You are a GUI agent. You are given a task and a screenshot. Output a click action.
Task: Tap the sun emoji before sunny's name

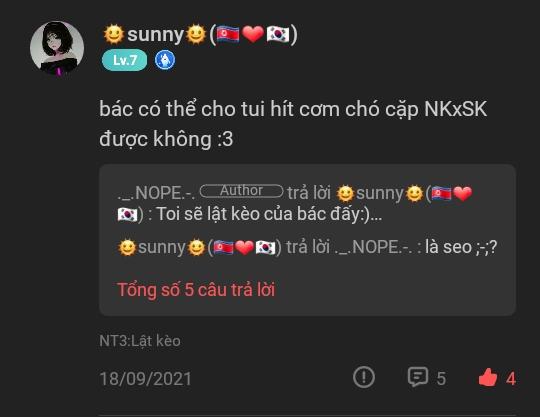pos(114,34)
